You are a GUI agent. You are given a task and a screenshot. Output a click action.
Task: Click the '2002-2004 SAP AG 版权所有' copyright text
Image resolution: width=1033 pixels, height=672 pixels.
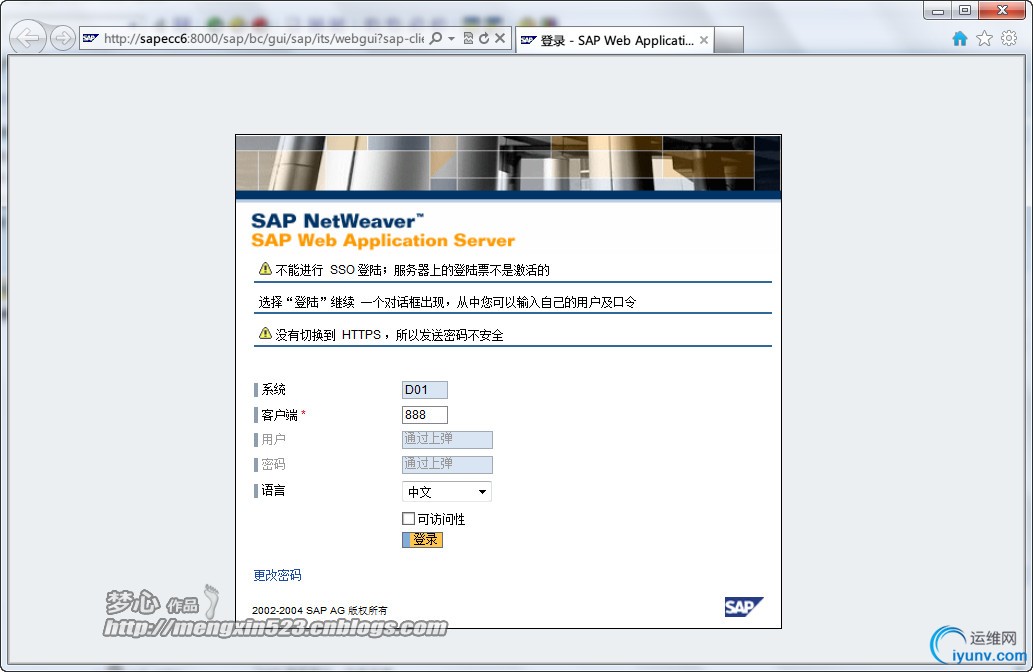pos(320,611)
